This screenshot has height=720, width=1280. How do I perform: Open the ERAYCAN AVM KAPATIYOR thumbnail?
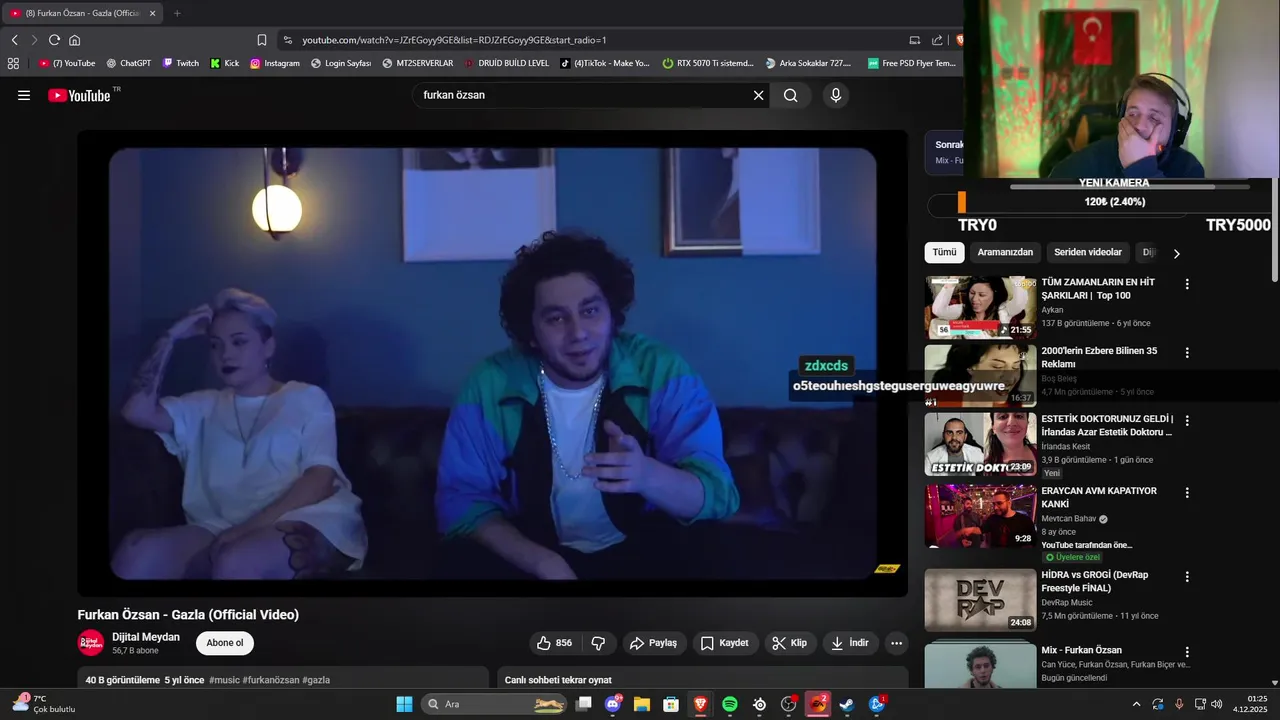tap(980, 516)
